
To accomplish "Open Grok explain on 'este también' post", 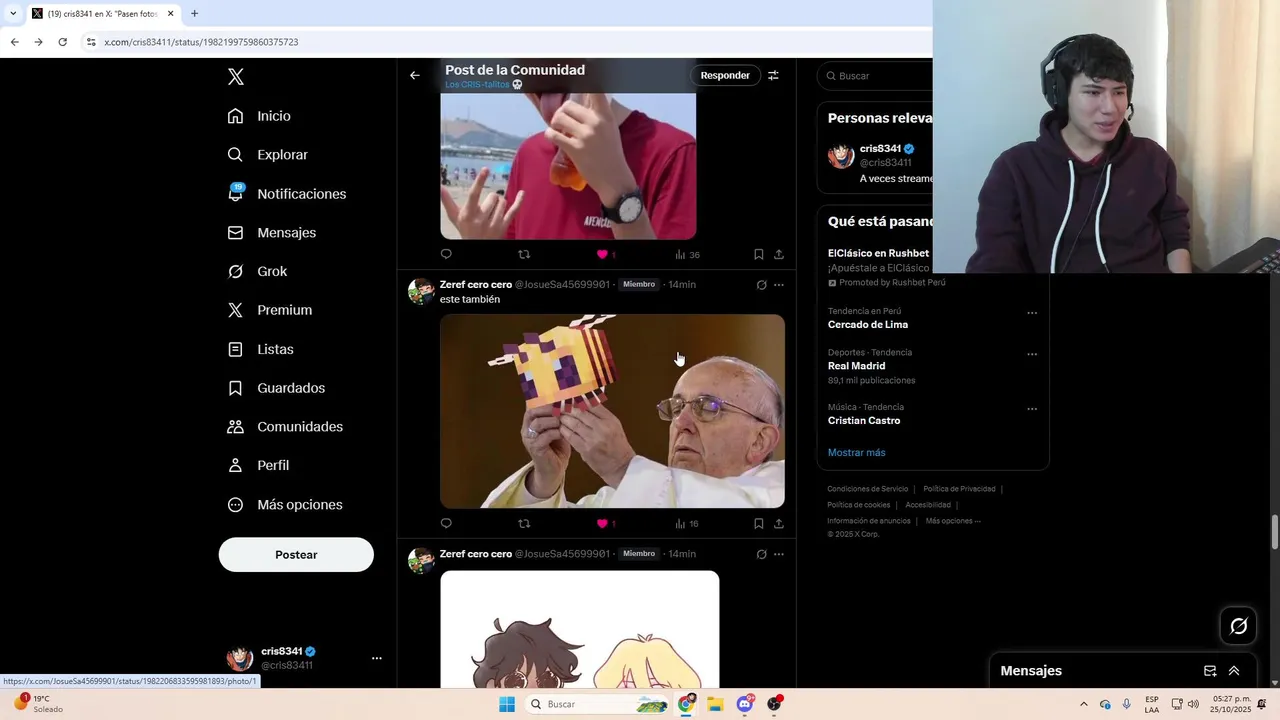I will [x=761, y=285].
